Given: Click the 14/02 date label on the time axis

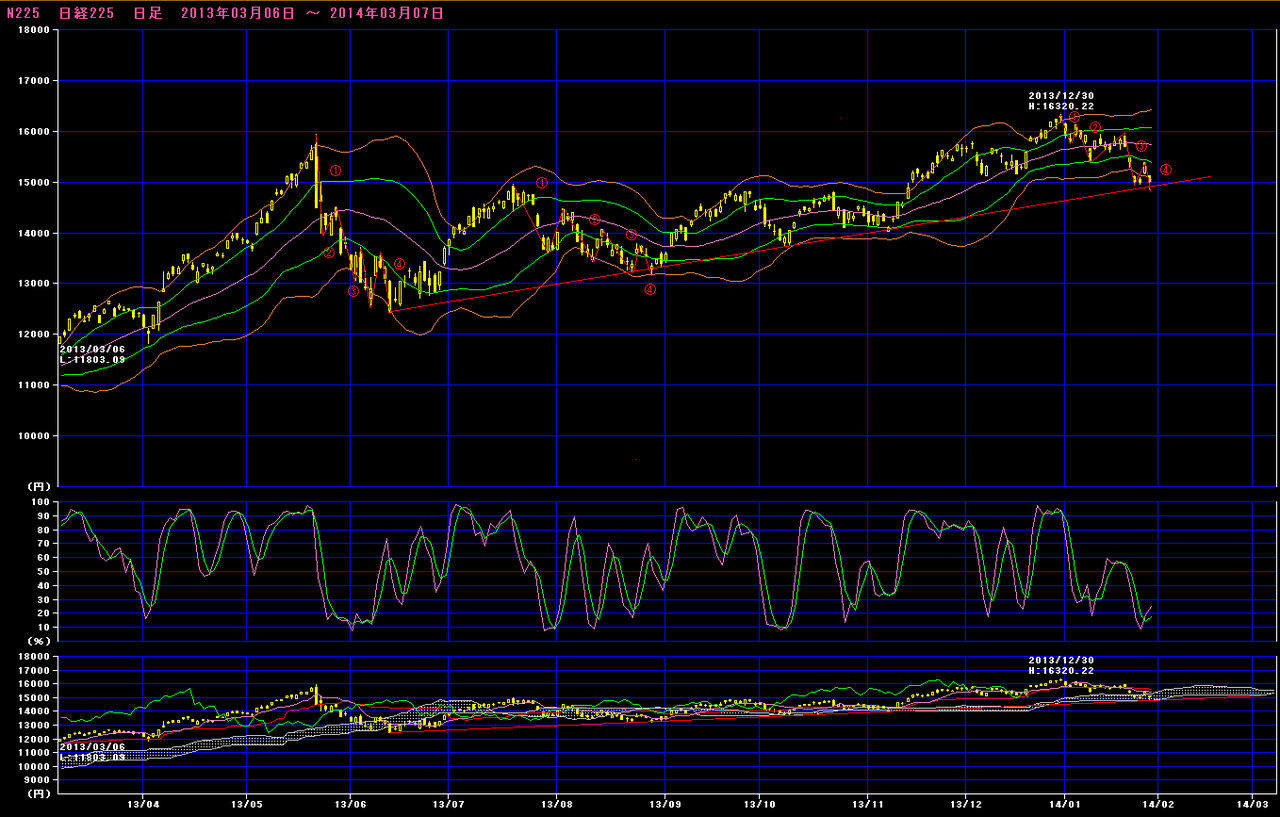Looking at the screenshot, I should 1158,803.
